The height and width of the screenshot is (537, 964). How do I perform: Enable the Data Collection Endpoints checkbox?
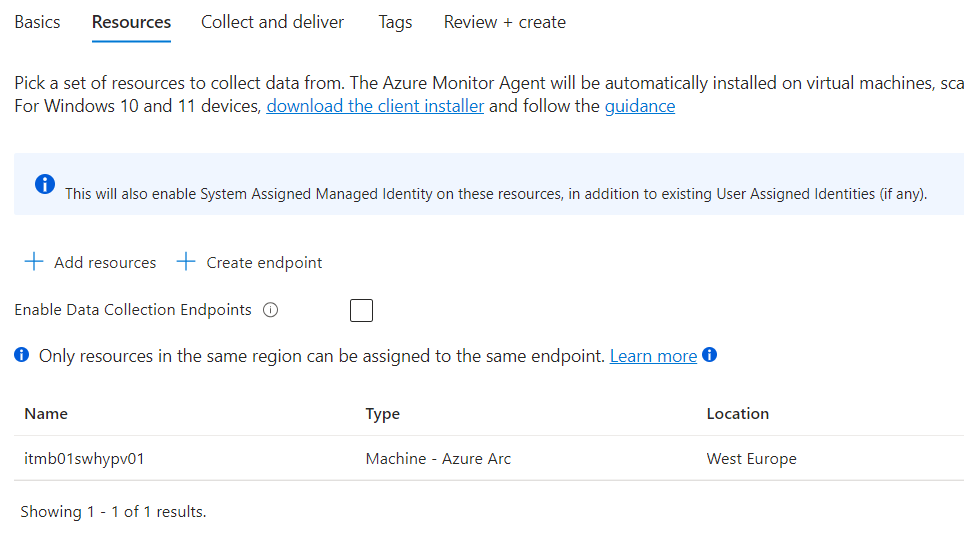click(361, 310)
